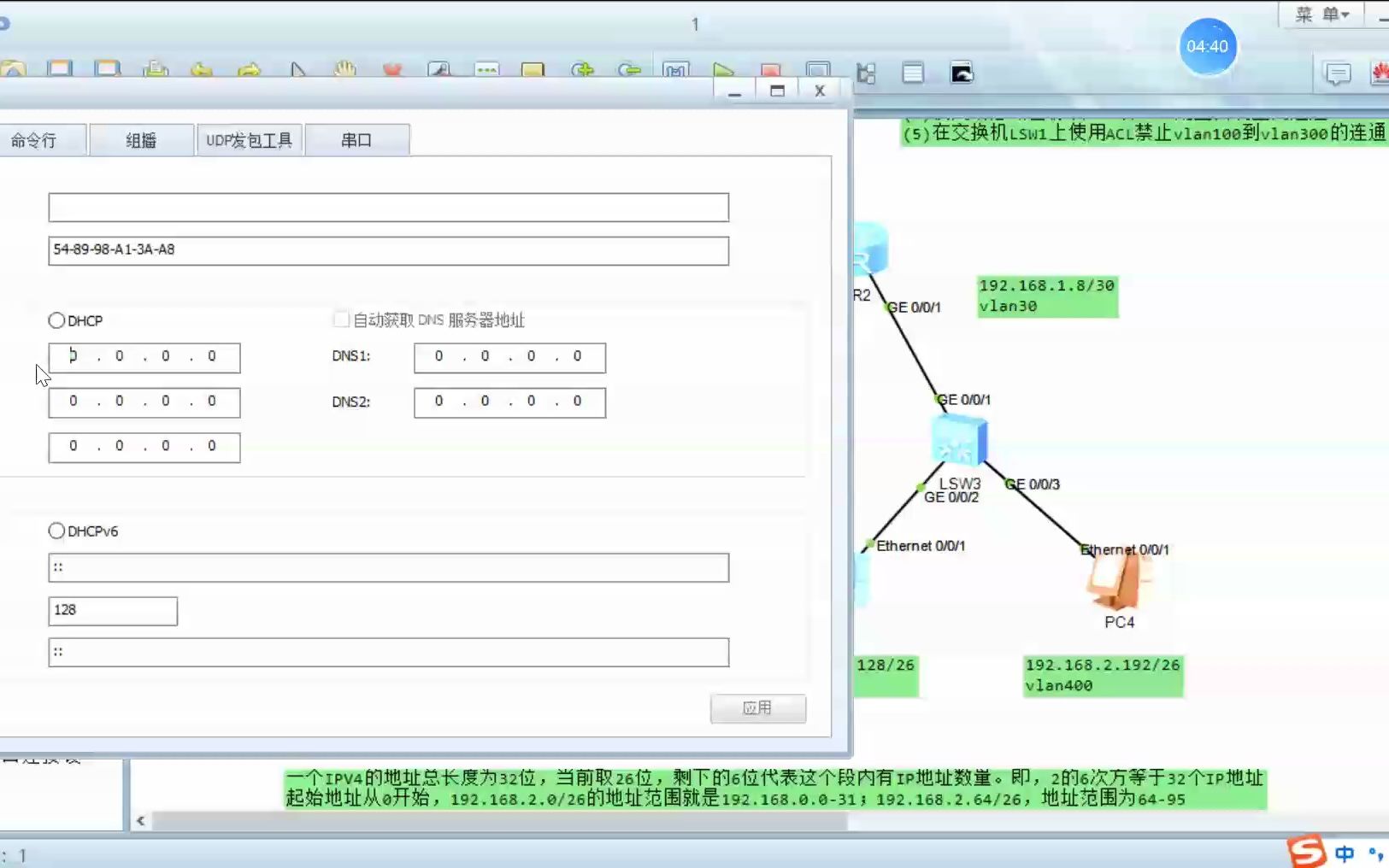Click the canvas horizontal scrollbar thumb
The height and width of the screenshot is (868, 1389).
[499, 821]
